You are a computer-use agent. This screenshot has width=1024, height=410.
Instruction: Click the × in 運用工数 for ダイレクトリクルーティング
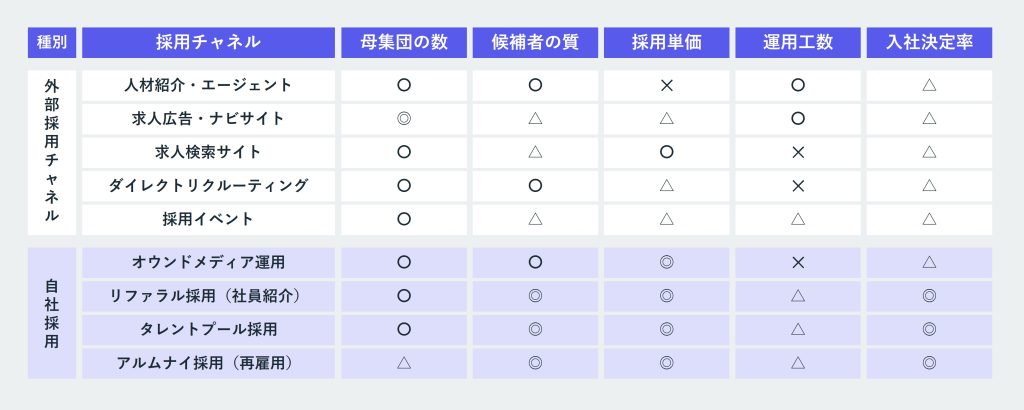798,185
